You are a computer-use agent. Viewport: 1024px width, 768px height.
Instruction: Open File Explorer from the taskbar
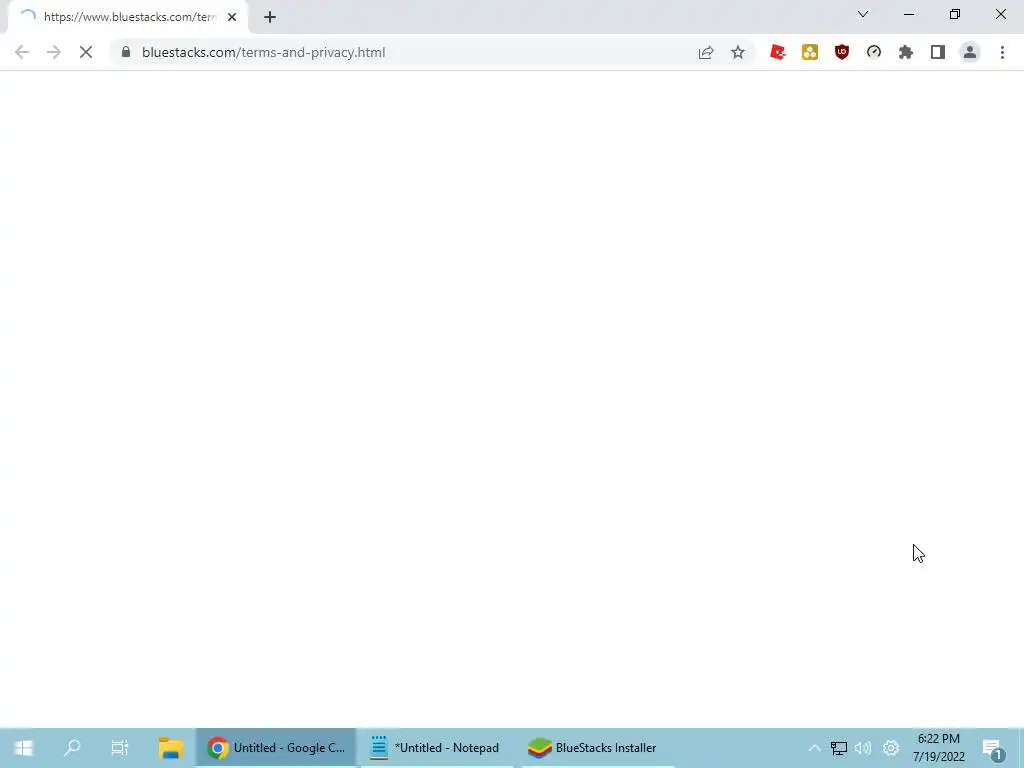pyautogui.click(x=170, y=748)
